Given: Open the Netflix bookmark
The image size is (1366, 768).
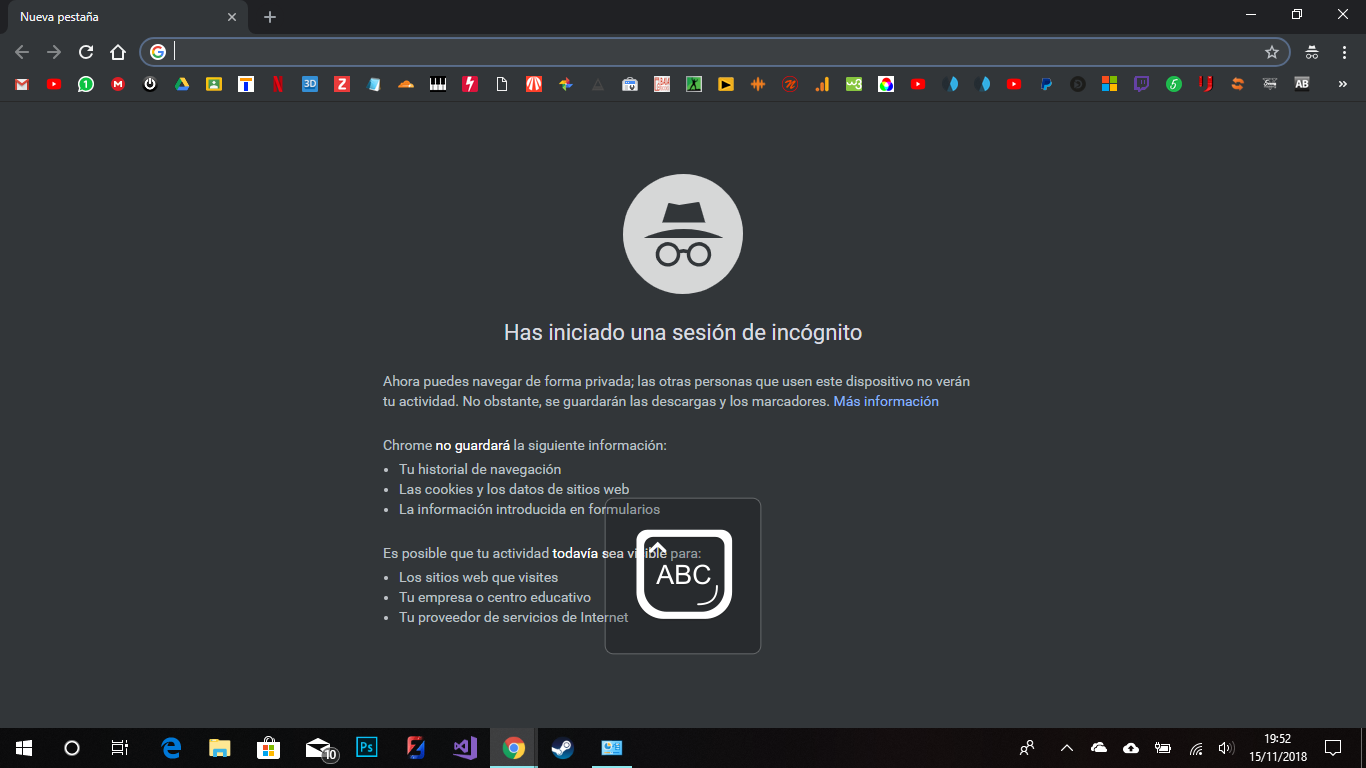Looking at the screenshot, I should 278,85.
